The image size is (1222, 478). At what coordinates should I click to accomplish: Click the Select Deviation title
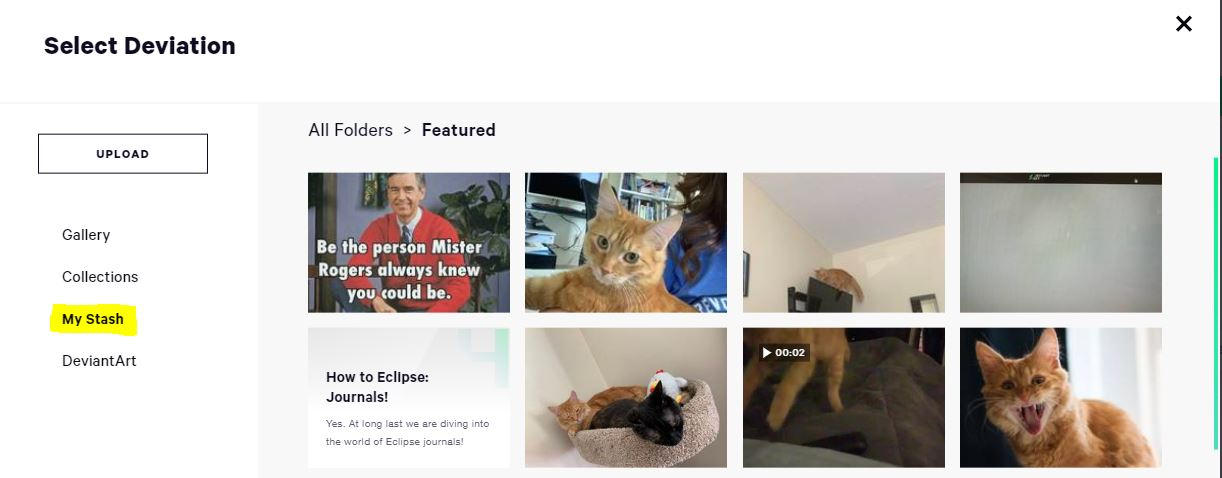click(140, 46)
